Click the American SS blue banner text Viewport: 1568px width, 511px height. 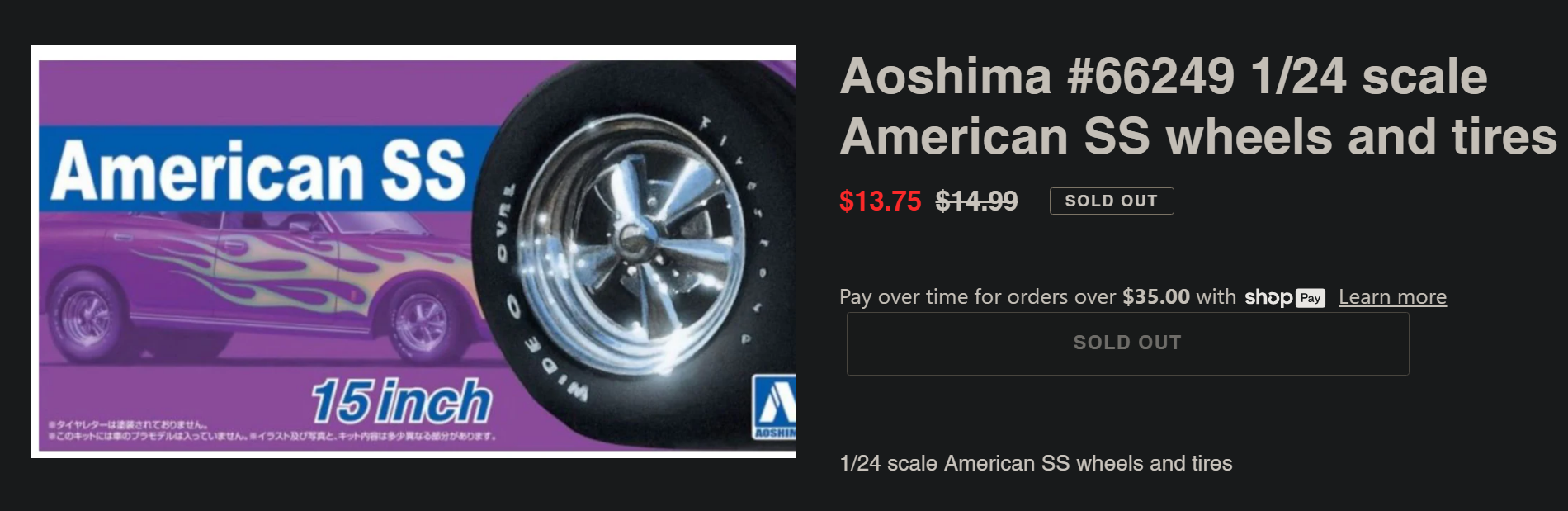pos(257,170)
